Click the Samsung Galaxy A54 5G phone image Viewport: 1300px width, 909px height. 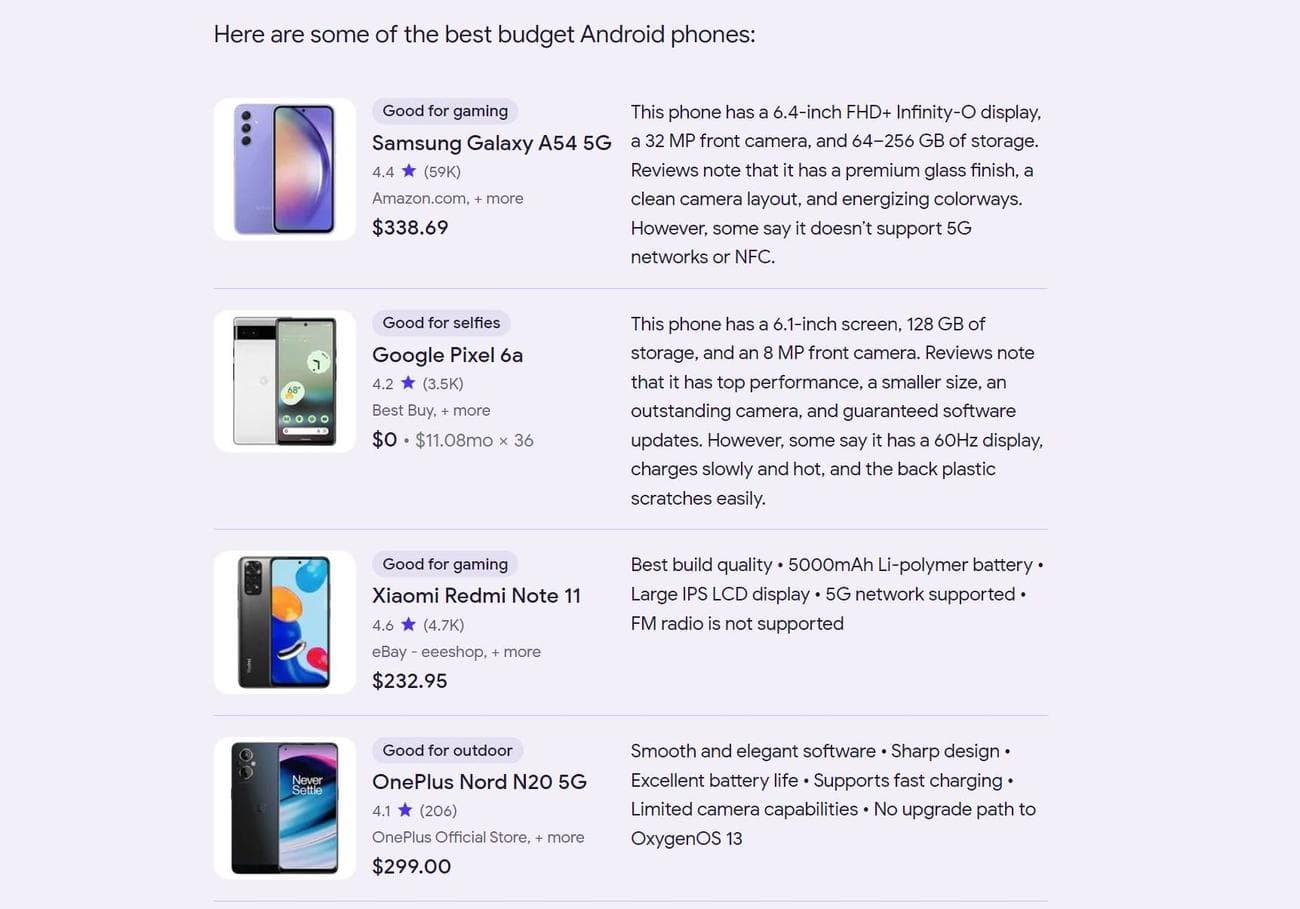tap(284, 169)
